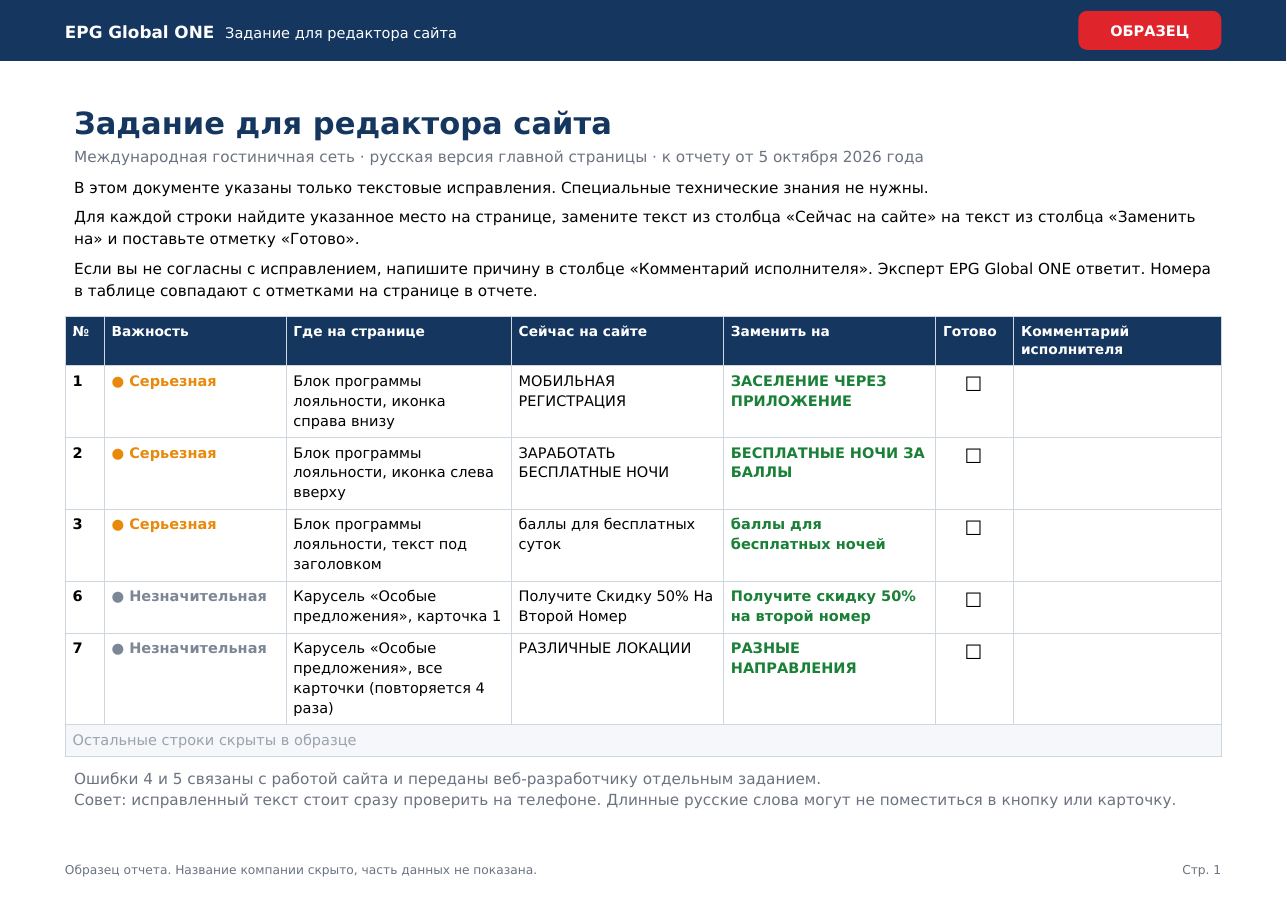This screenshot has height=910, width=1287.
Task: Click the comment cell for row 1
Action: click(1117, 401)
